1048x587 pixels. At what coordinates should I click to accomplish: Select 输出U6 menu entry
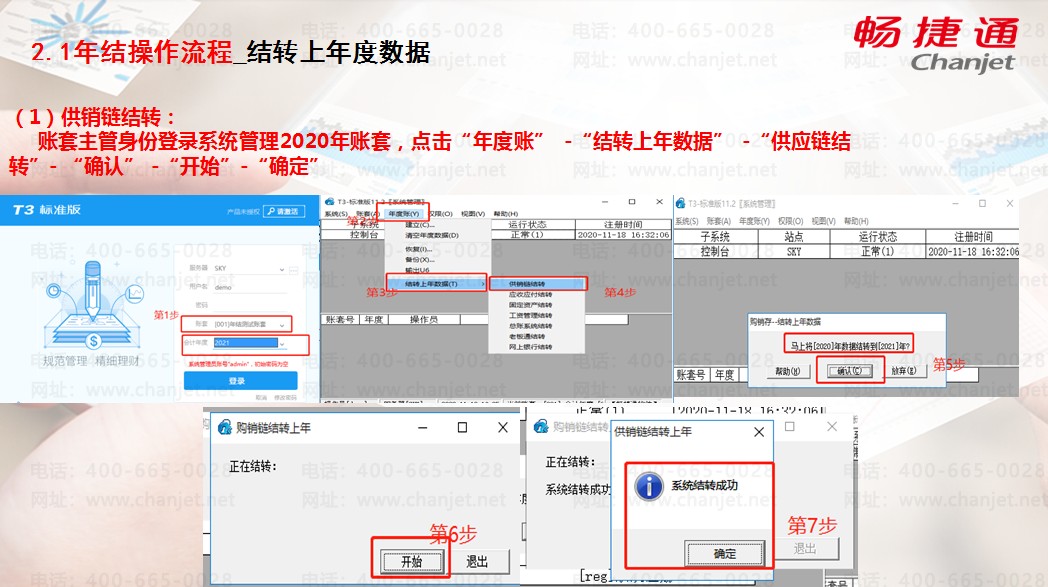[417, 270]
